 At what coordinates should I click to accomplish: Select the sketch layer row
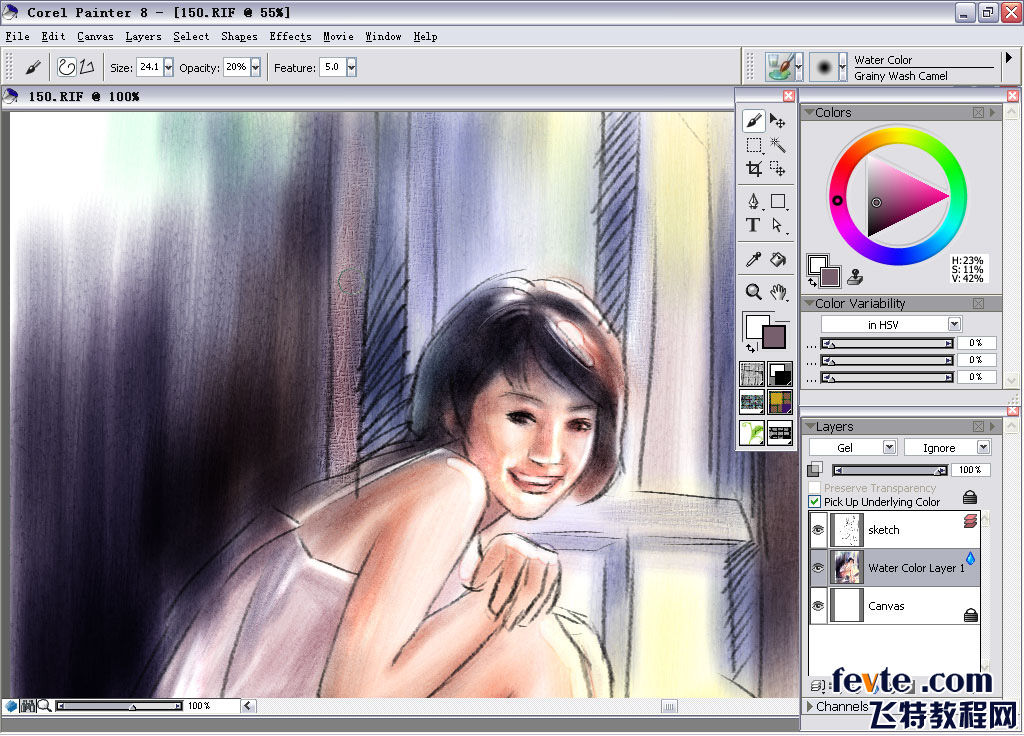coord(894,530)
